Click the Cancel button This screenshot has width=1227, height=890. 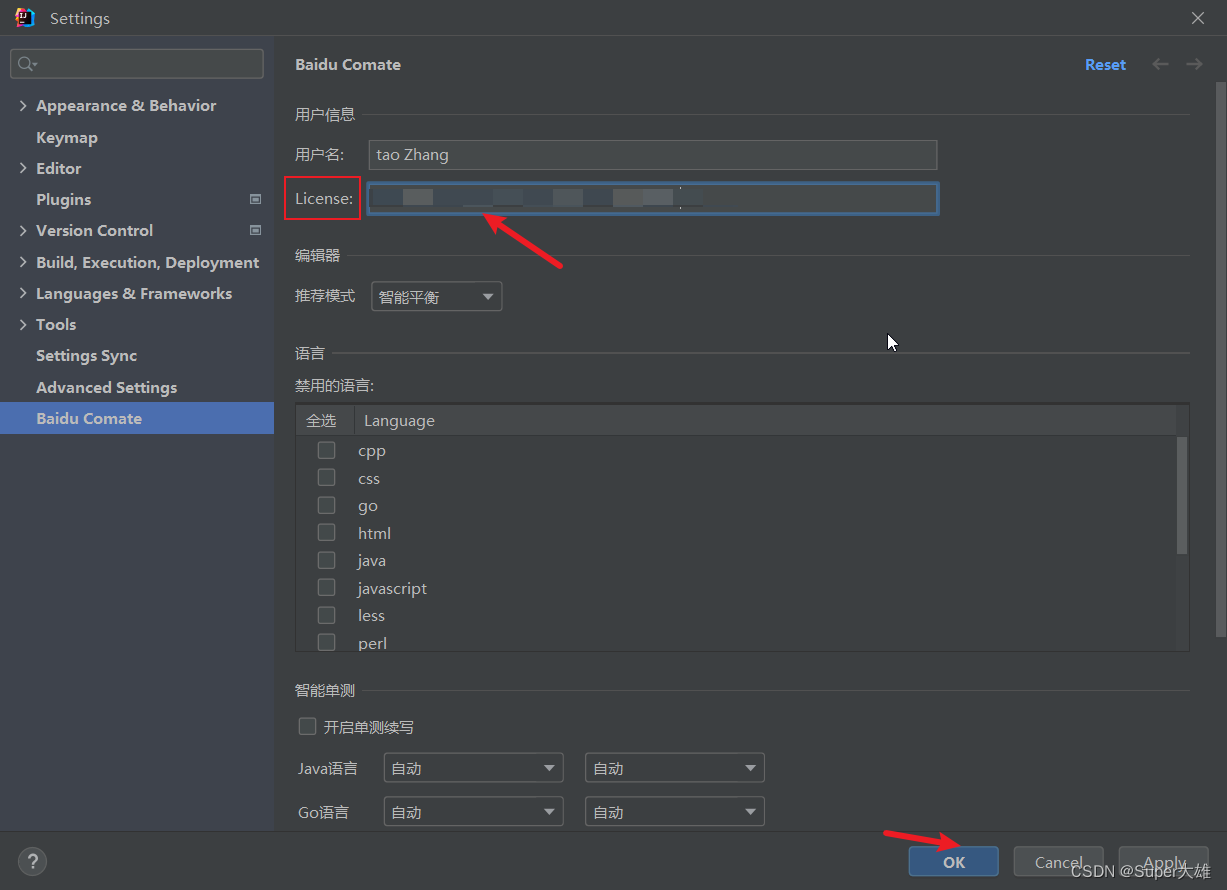coord(1058,861)
